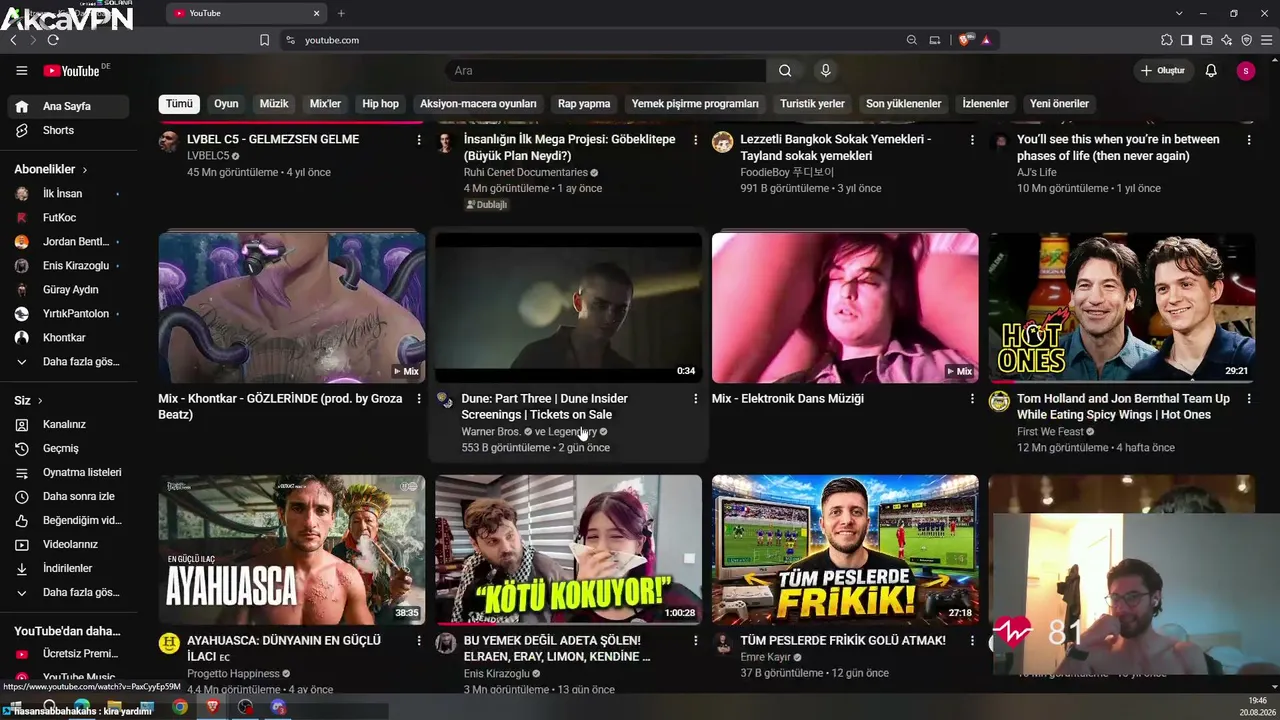Open the İlk İnsan subscription channel
The height and width of the screenshot is (720, 1280).
(68, 194)
